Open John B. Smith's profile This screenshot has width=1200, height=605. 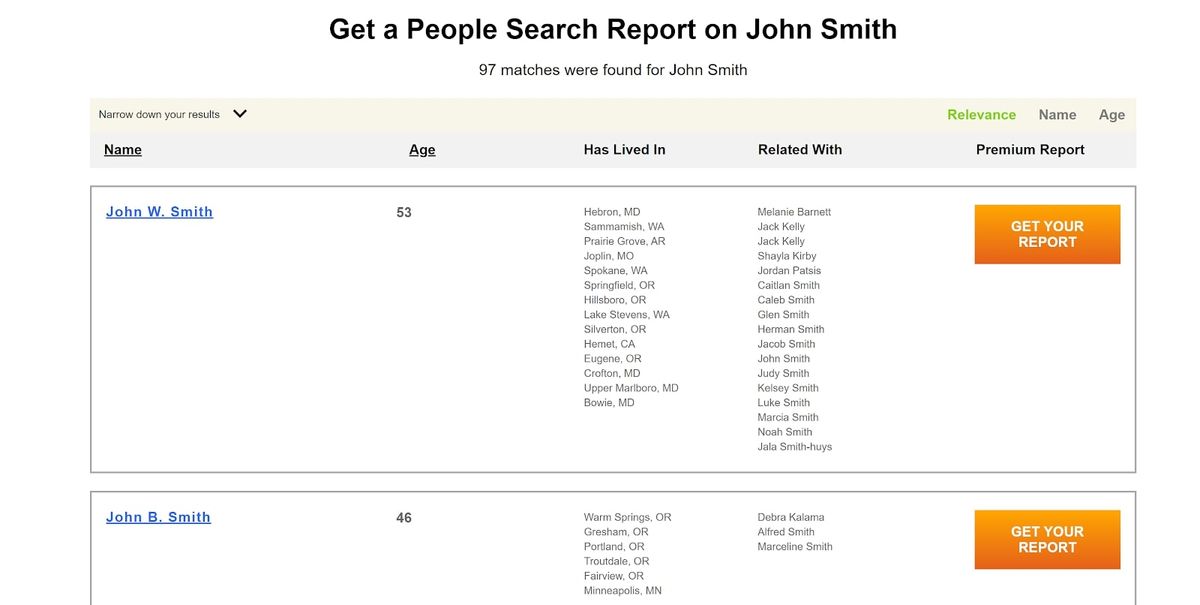click(158, 517)
